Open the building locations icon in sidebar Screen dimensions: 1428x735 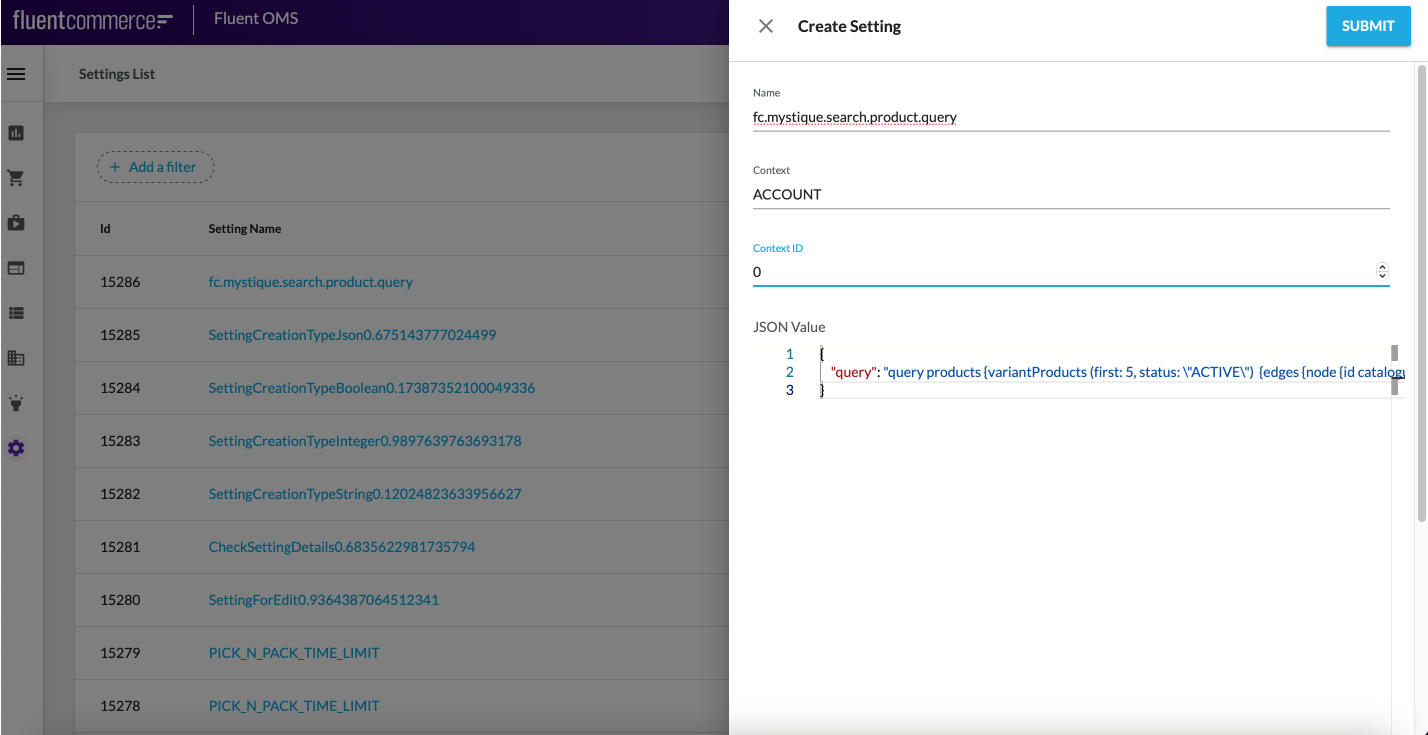(x=16, y=358)
